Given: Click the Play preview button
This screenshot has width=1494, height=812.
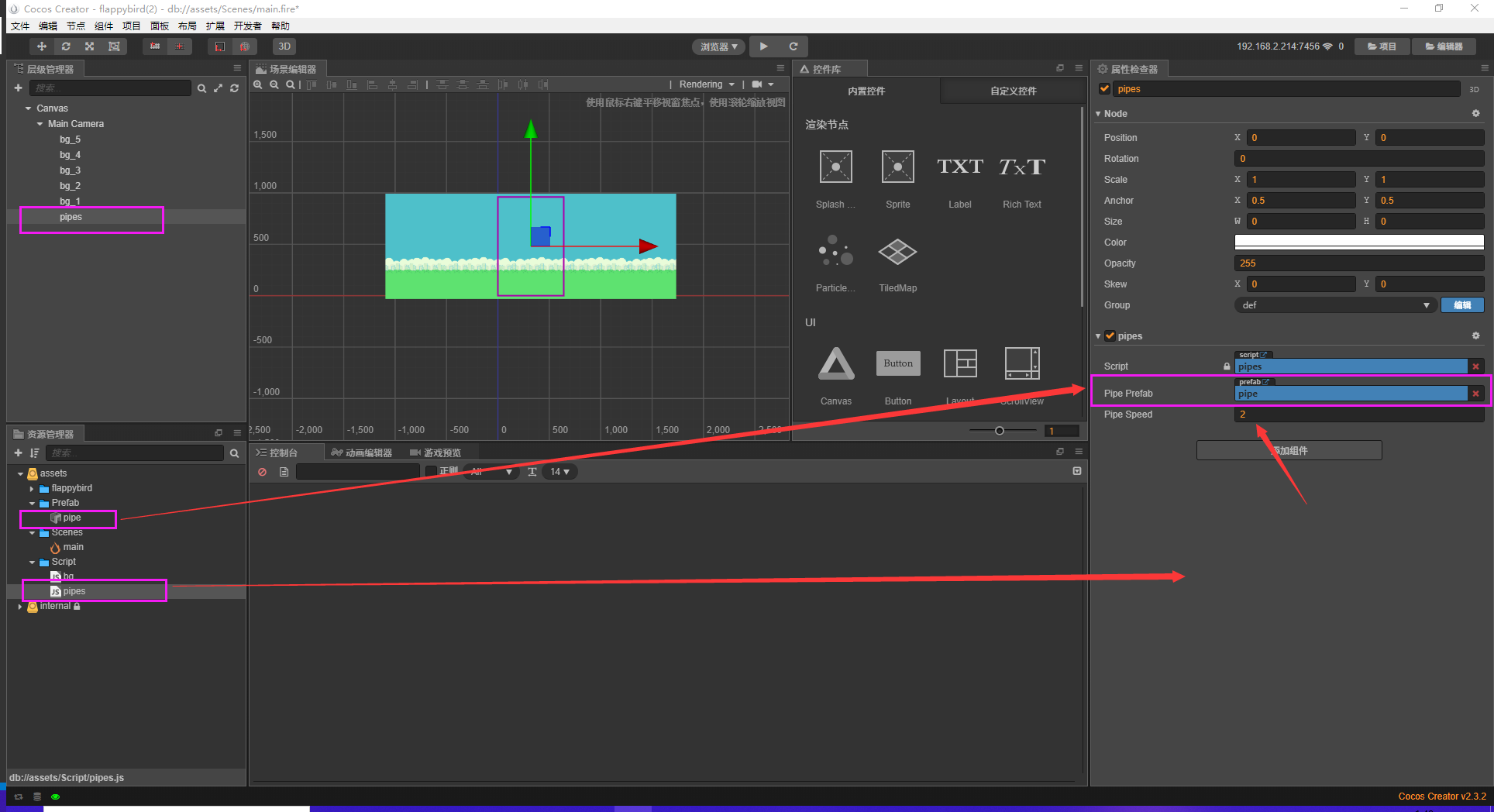Looking at the screenshot, I should [764, 46].
